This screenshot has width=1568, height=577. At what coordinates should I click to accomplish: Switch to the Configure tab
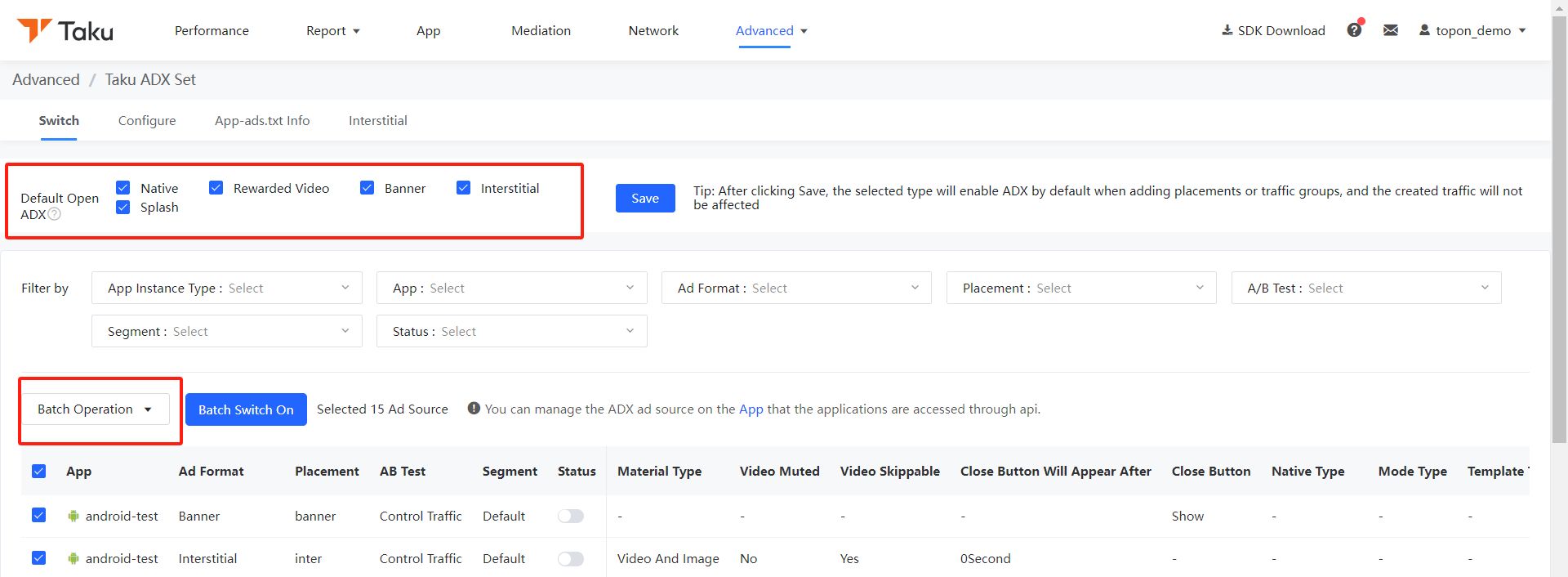147,120
